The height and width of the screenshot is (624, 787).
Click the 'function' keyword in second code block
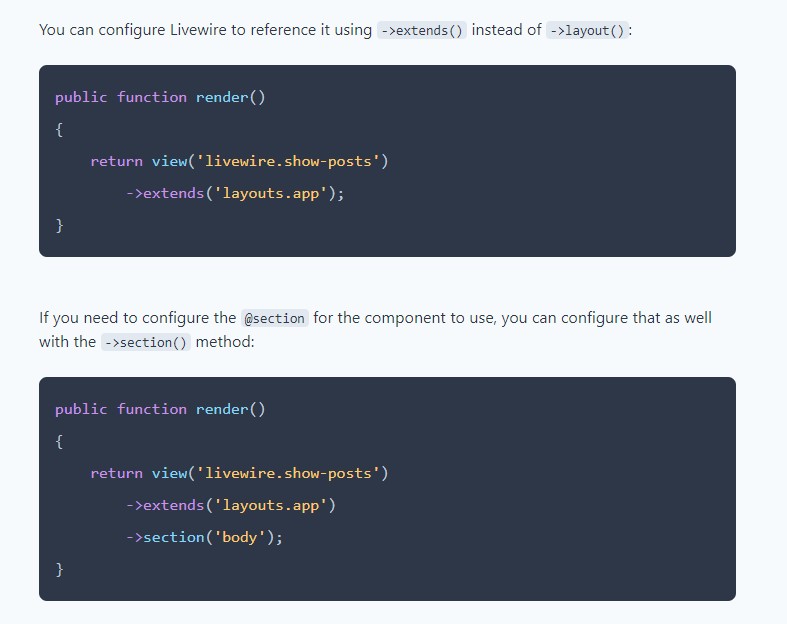point(151,409)
